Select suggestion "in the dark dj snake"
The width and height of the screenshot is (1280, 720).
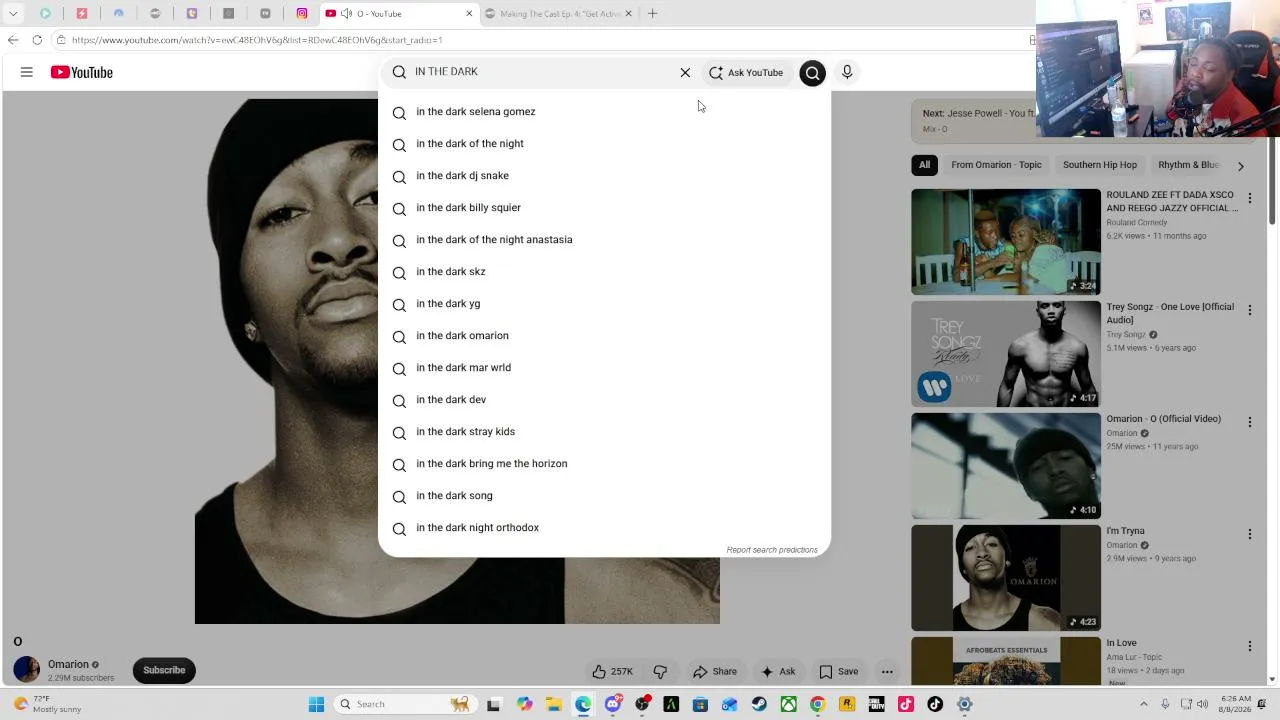[604, 176]
